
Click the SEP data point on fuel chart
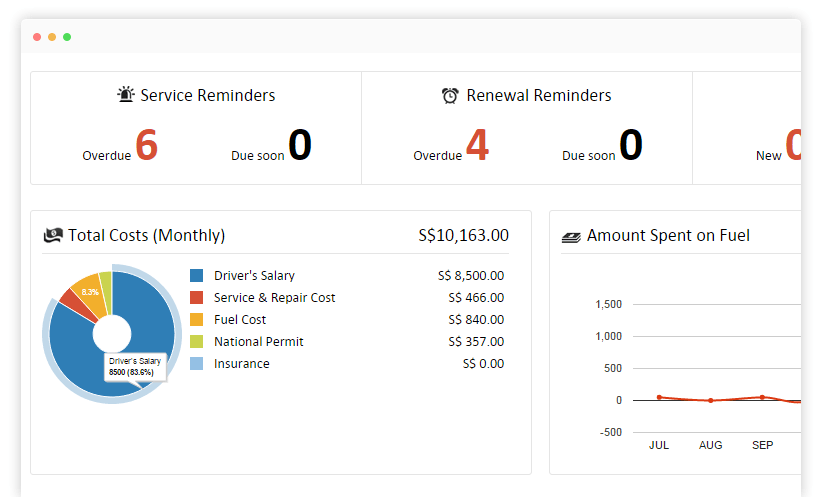pos(762,397)
